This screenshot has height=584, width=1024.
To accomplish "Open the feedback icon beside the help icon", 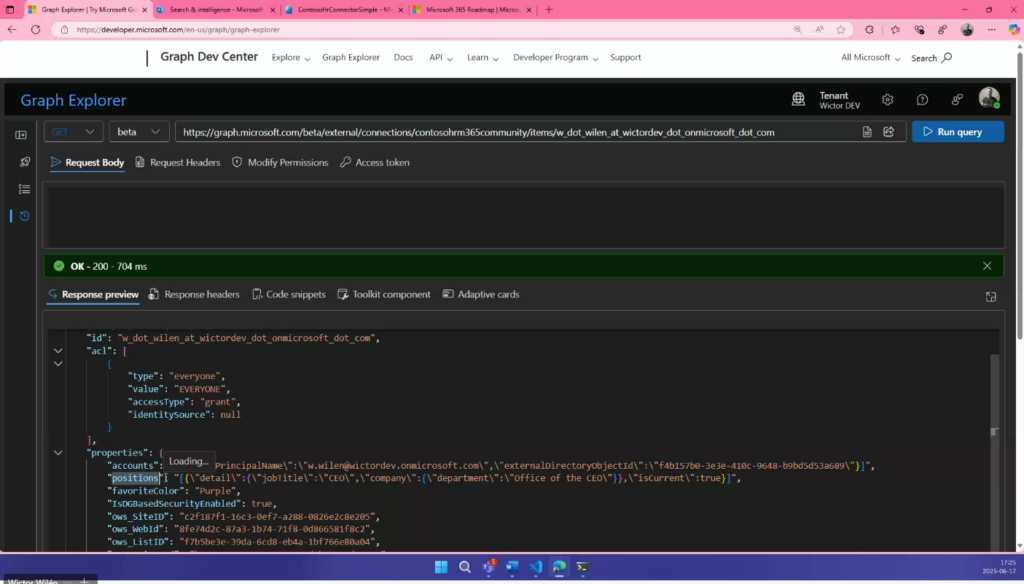I will [957, 100].
